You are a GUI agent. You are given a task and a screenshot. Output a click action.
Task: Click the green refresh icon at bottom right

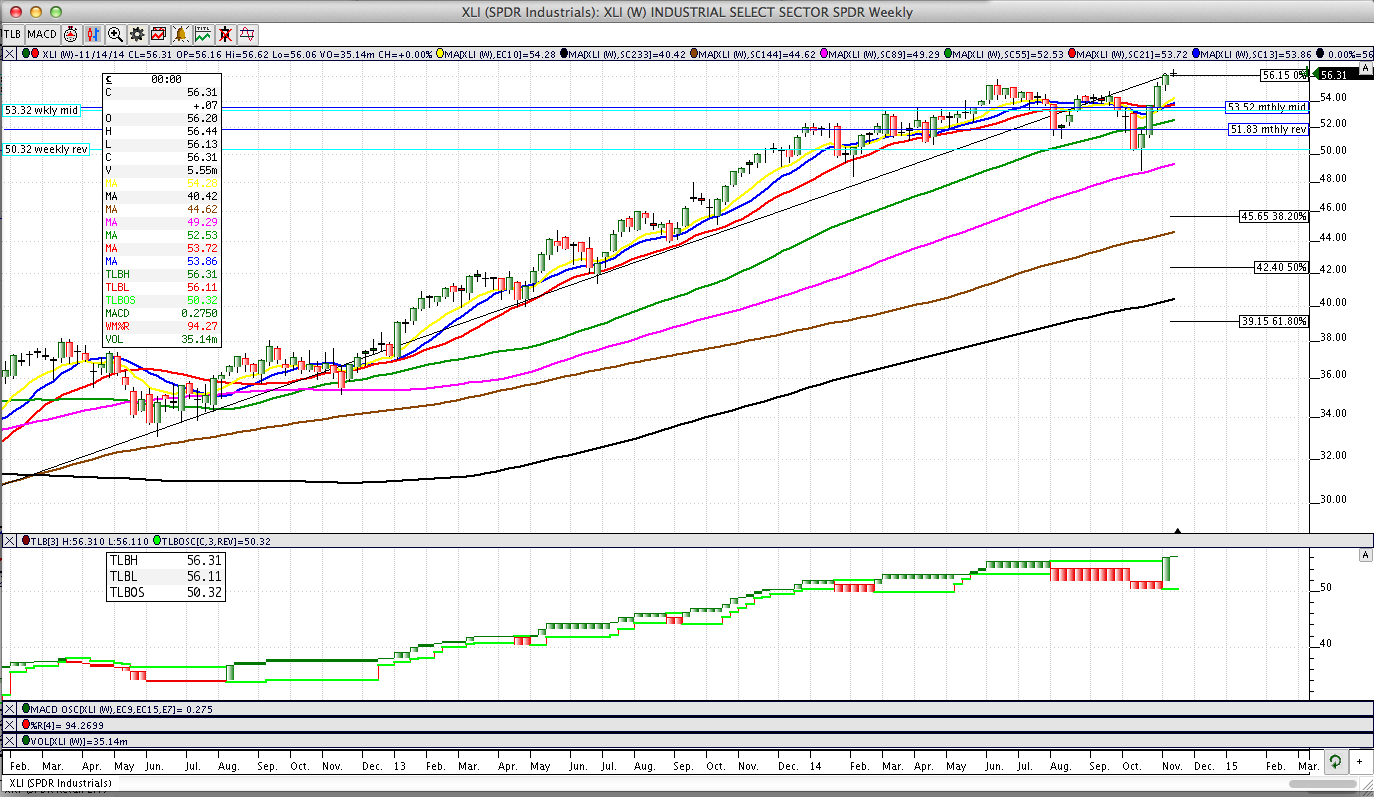point(1334,762)
